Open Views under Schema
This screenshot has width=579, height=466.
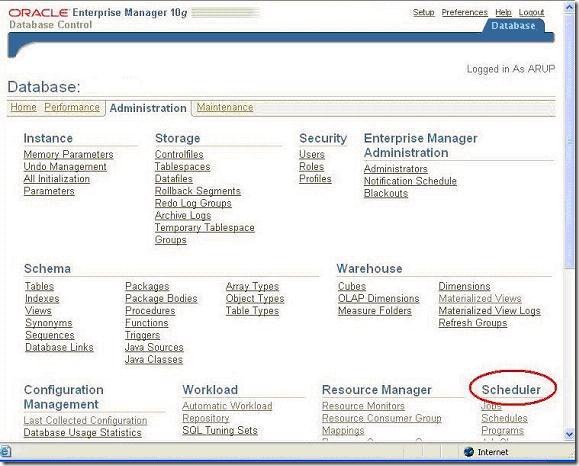coord(38,311)
